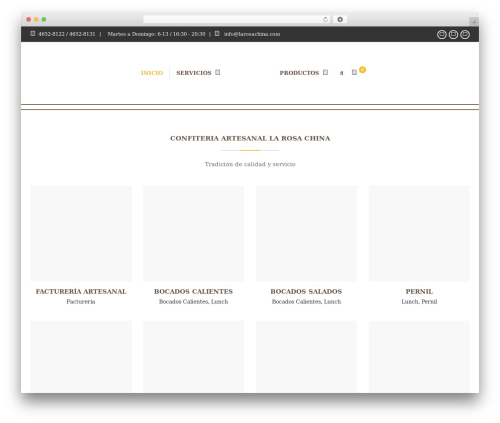Click the Tradición de calidad y servicio tagline

[250, 164]
